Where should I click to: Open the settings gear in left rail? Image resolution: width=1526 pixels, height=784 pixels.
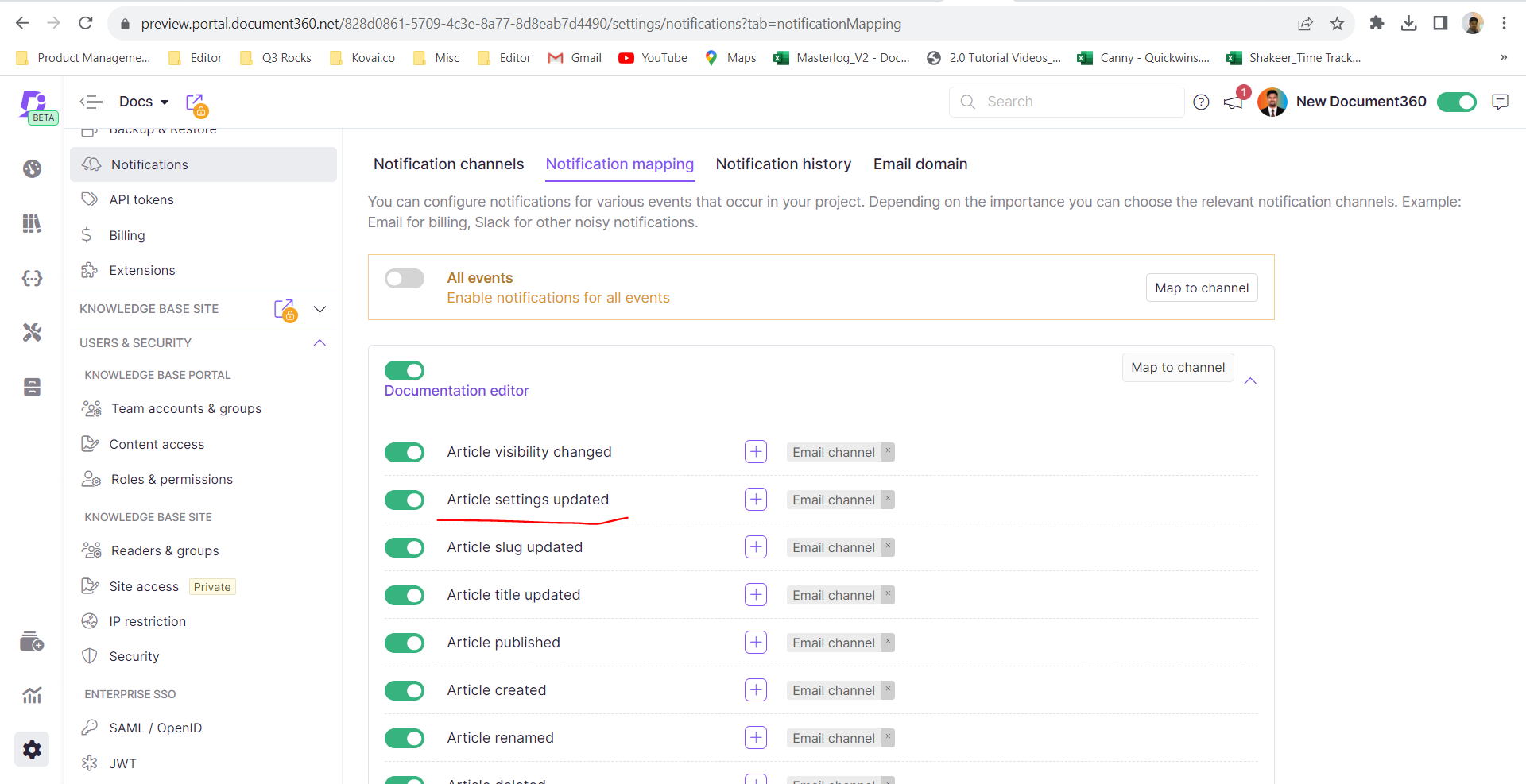click(x=32, y=749)
